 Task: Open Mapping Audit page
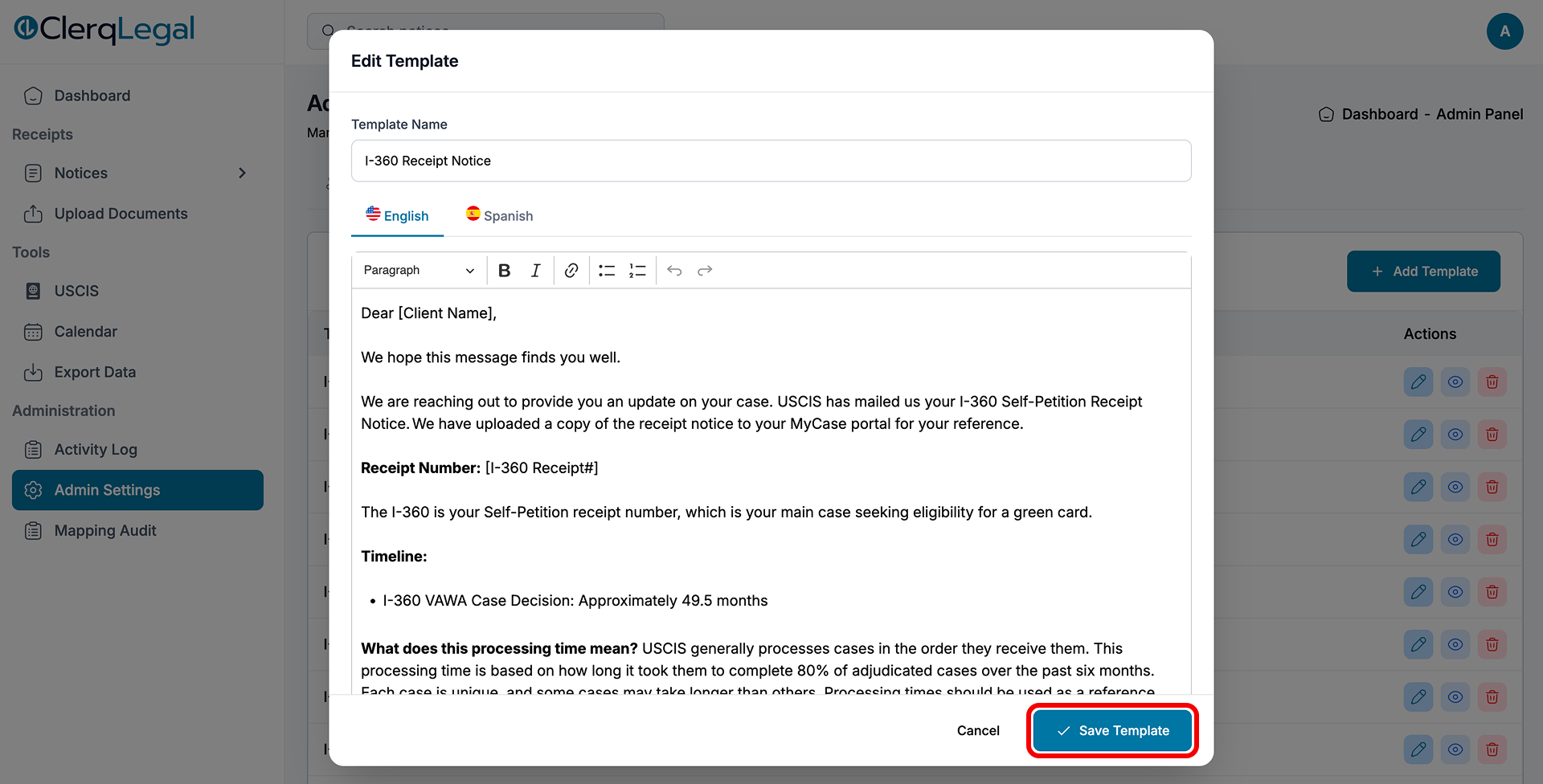point(105,530)
